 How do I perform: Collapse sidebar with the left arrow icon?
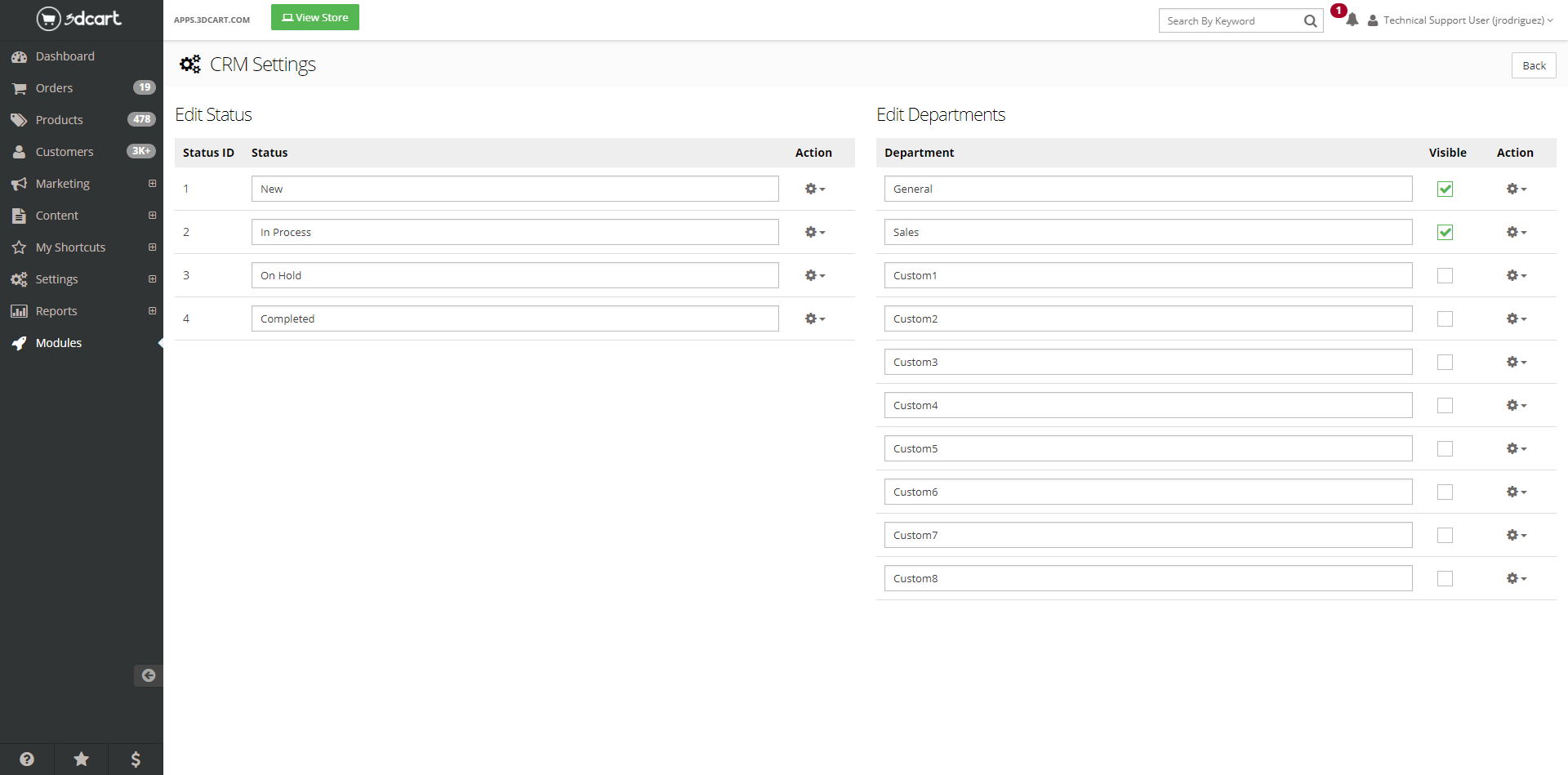tap(148, 675)
